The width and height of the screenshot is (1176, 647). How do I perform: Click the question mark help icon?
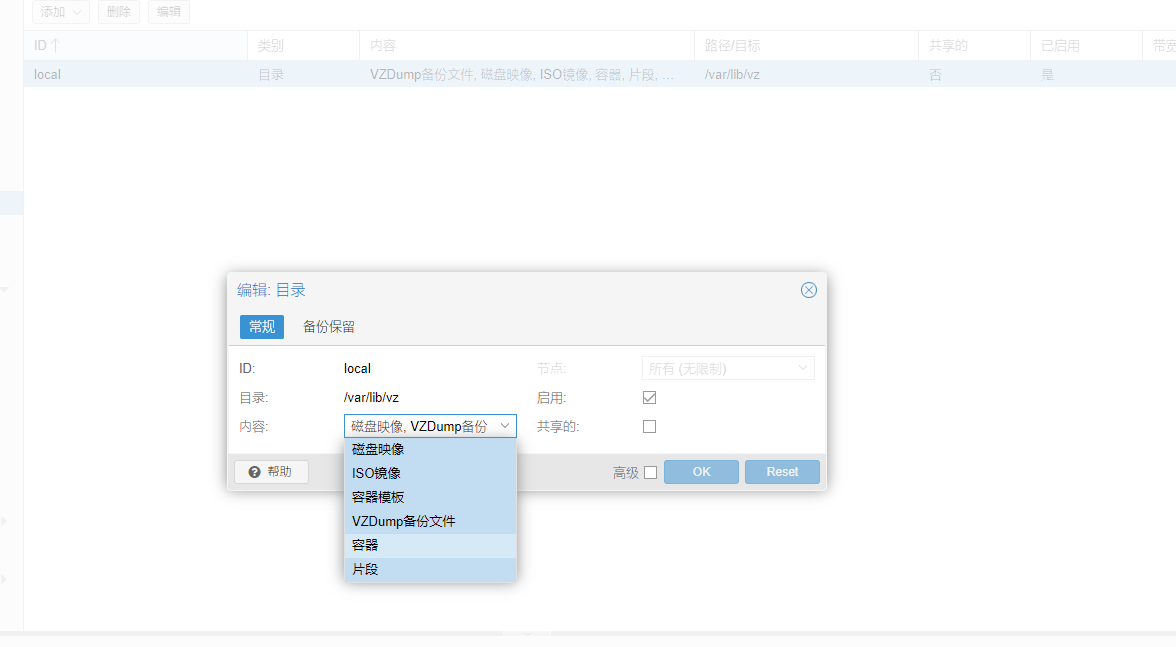[x=255, y=472]
